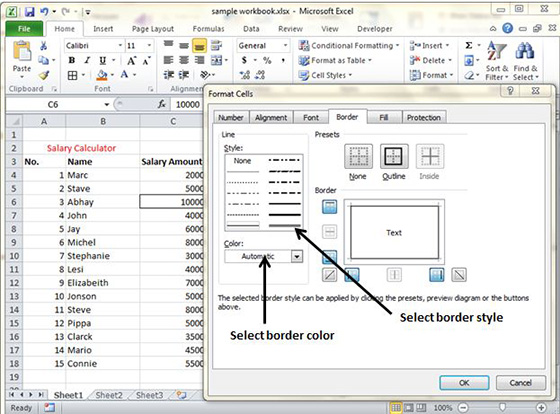Toggle the diagonal down border button
The height and width of the screenshot is (414, 560).
pos(459,275)
